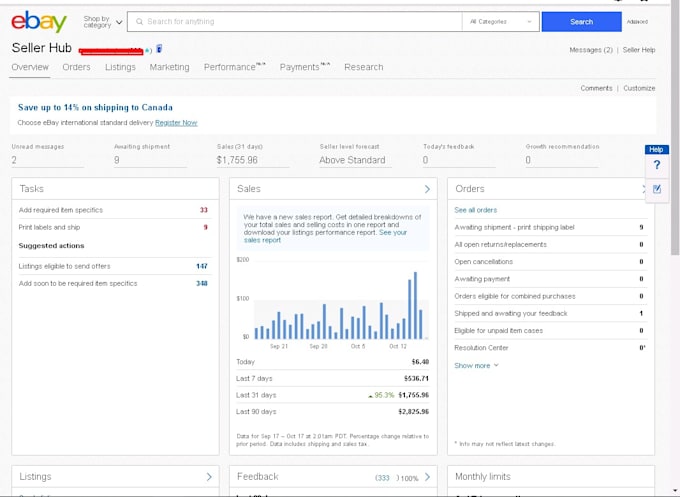Viewport: 680px width, 497px height.
Task: Click Register Now link
Action: click(176, 123)
